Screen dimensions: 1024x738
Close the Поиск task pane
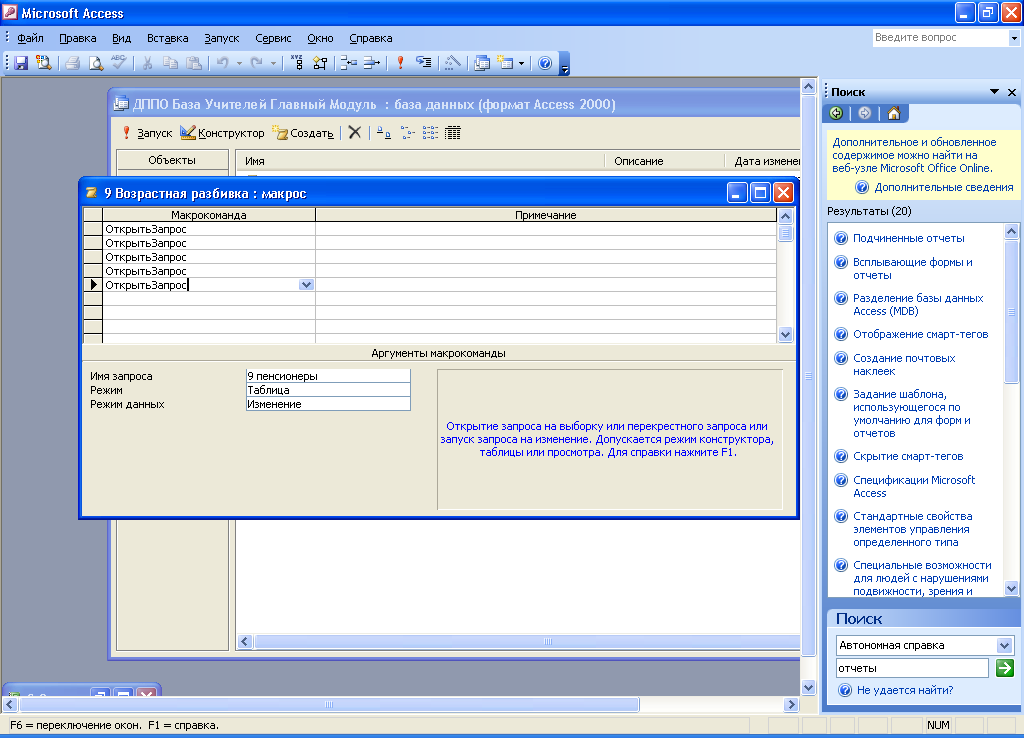coord(1012,92)
